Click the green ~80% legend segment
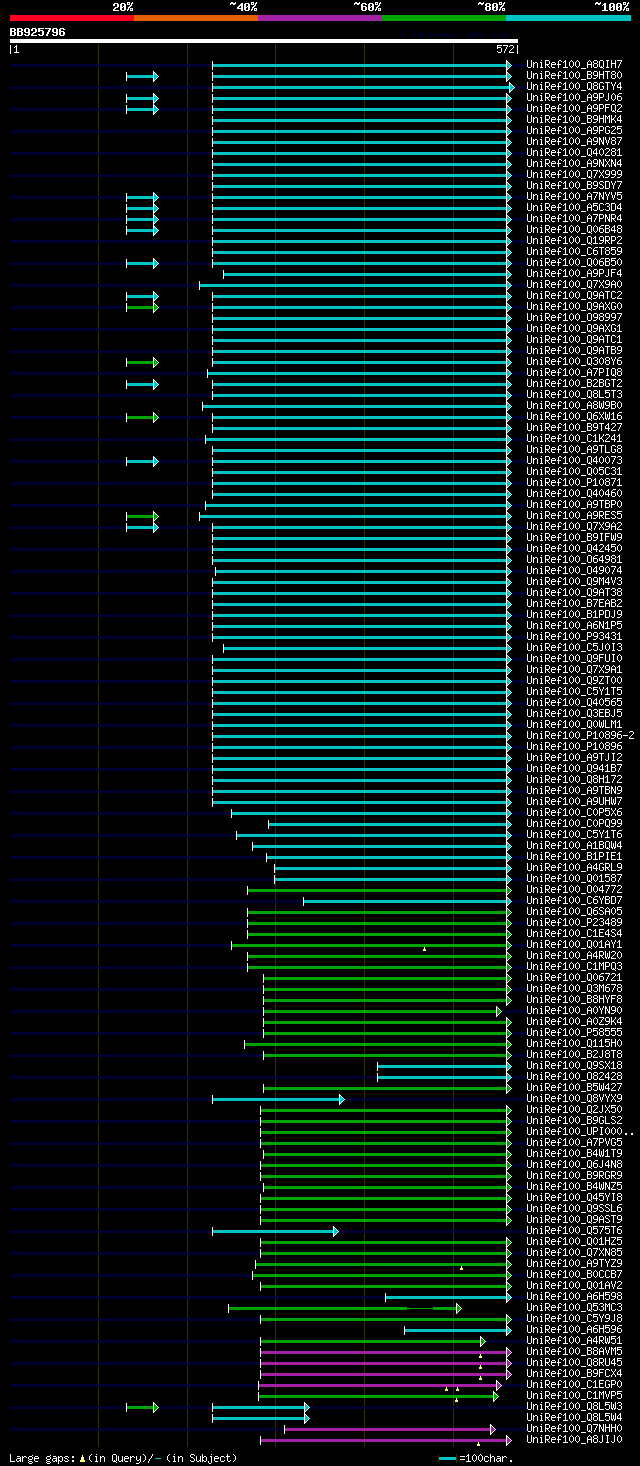 pos(444,17)
